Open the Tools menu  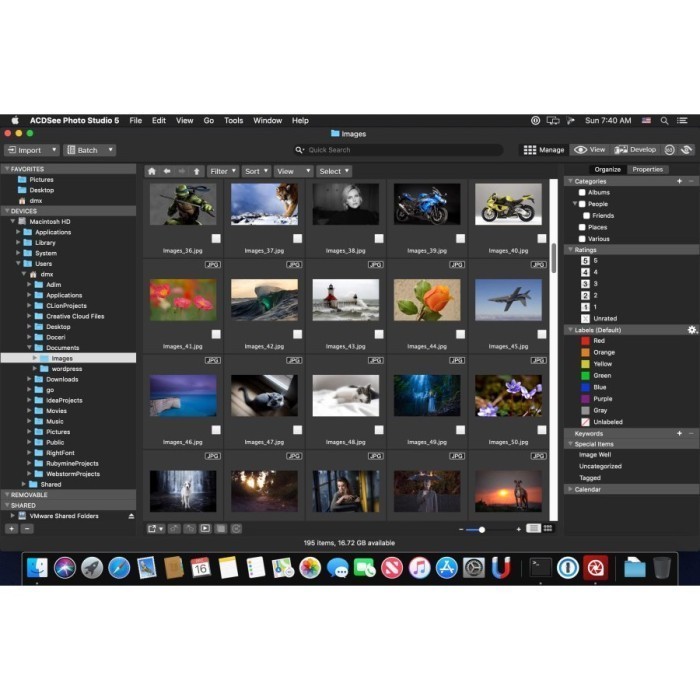point(233,121)
